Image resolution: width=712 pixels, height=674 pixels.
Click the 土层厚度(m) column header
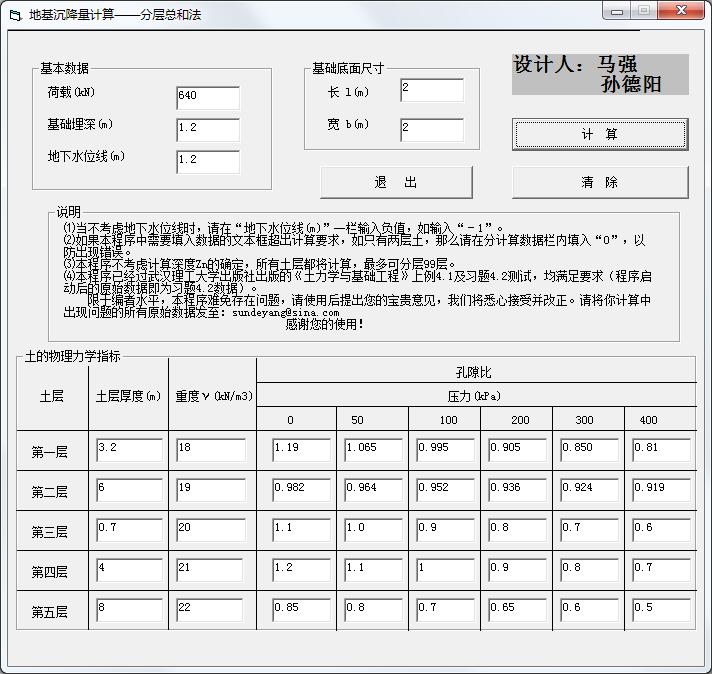tap(128, 396)
